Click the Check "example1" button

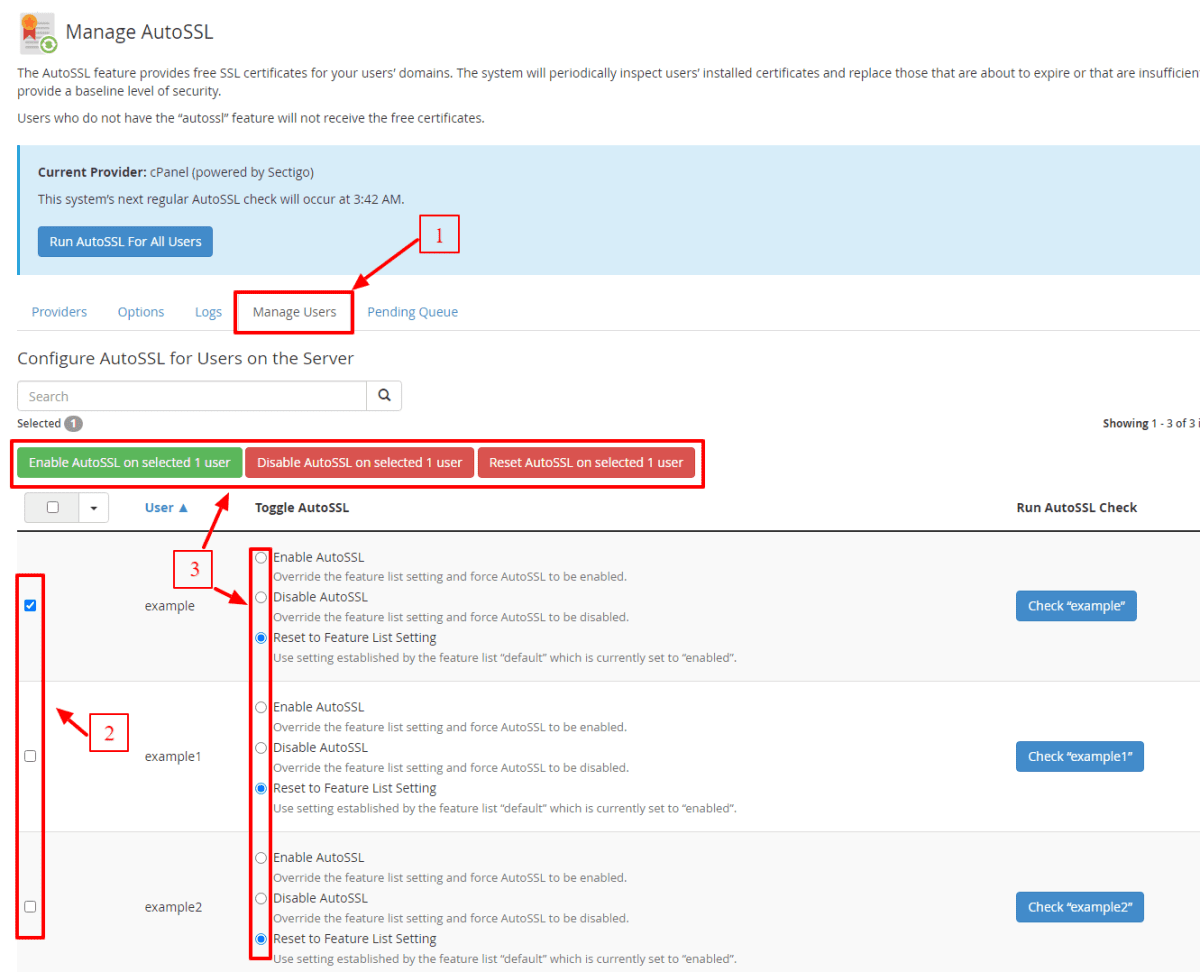point(1079,757)
